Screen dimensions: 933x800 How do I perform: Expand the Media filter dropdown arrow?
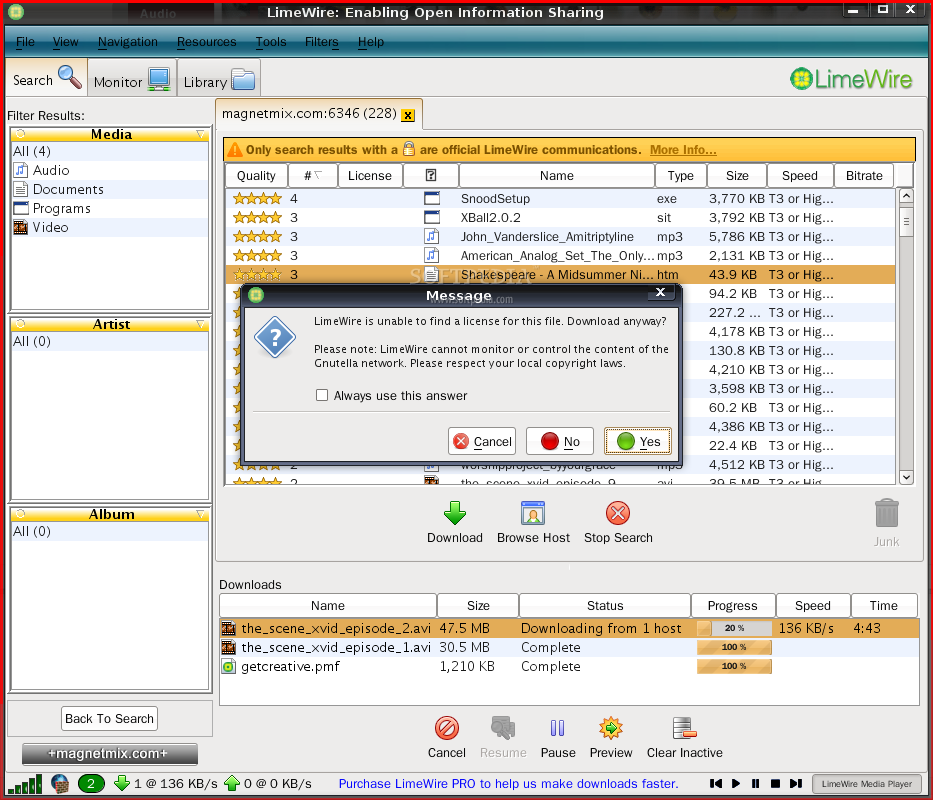tap(201, 135)
